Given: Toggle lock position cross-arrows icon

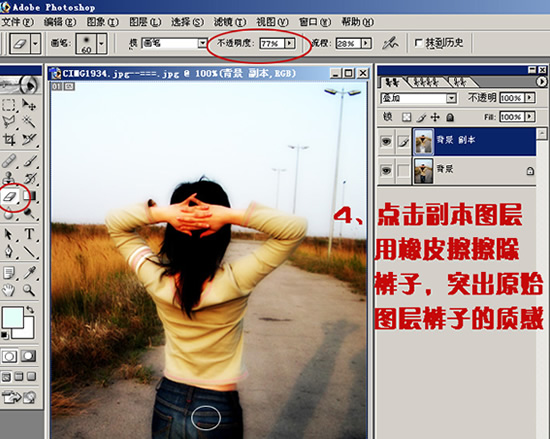Looking at the screenshot, I should coord(435,117).
